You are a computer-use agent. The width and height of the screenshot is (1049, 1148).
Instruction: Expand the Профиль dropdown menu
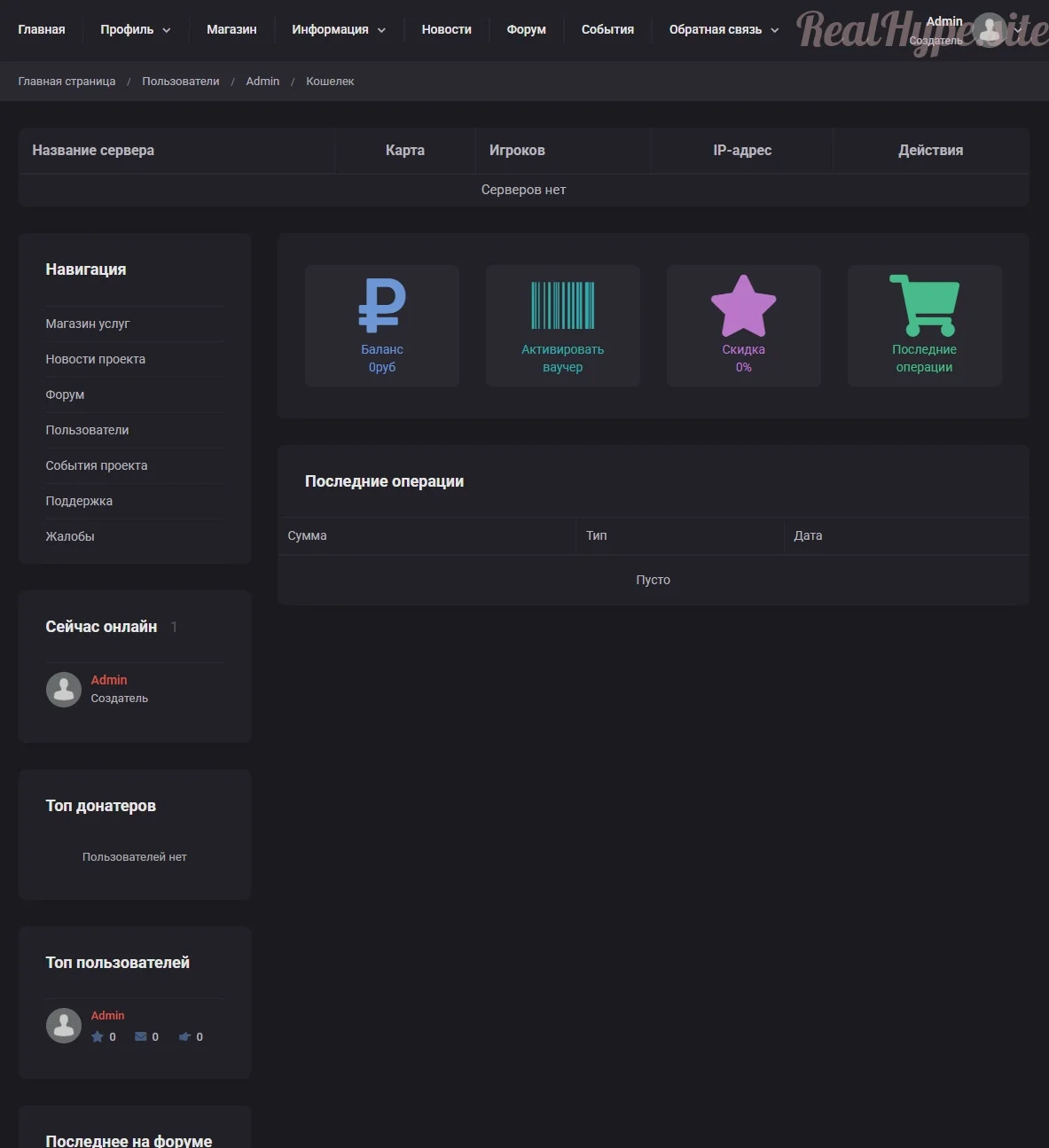point(135,29)
